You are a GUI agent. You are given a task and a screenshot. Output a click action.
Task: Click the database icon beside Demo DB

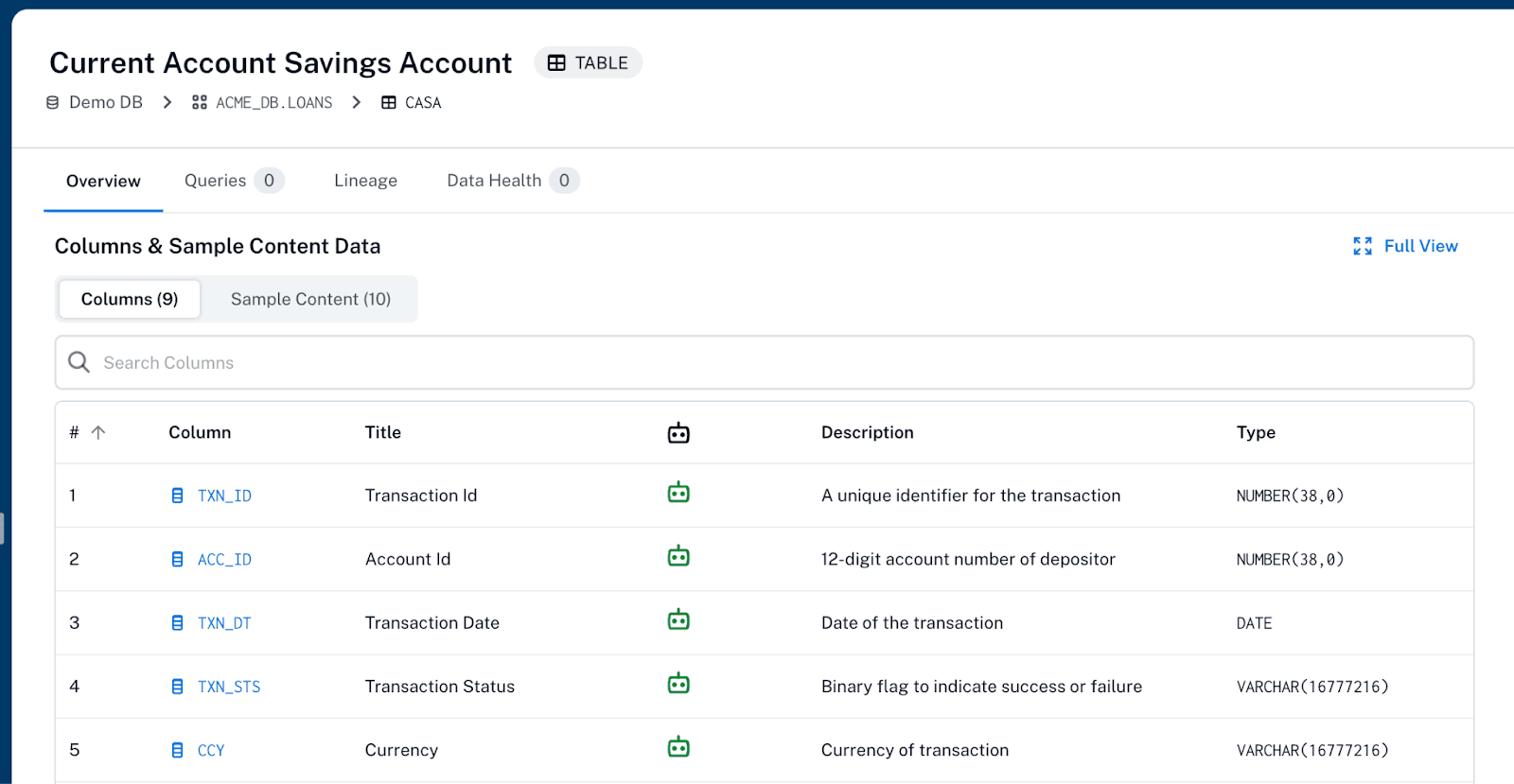point(53,102)
